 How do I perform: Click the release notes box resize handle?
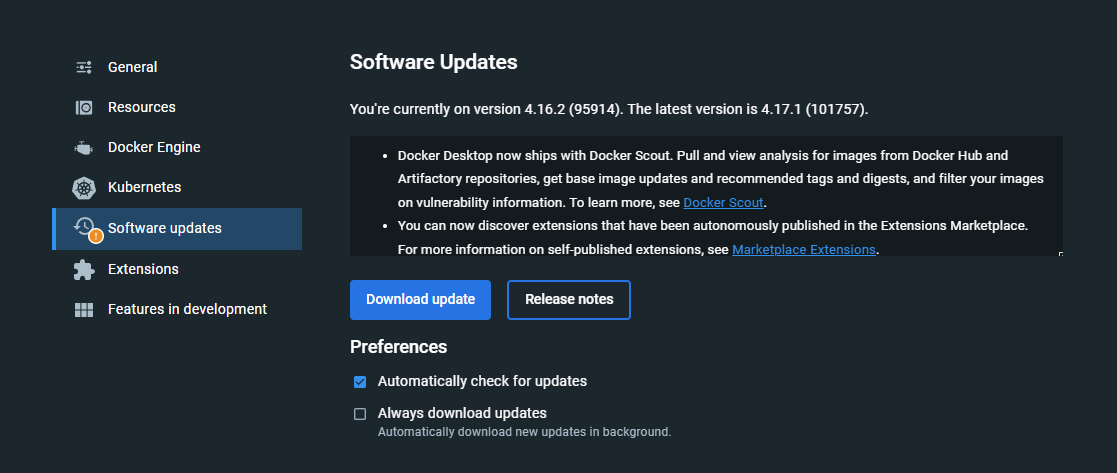[1060, 254]
